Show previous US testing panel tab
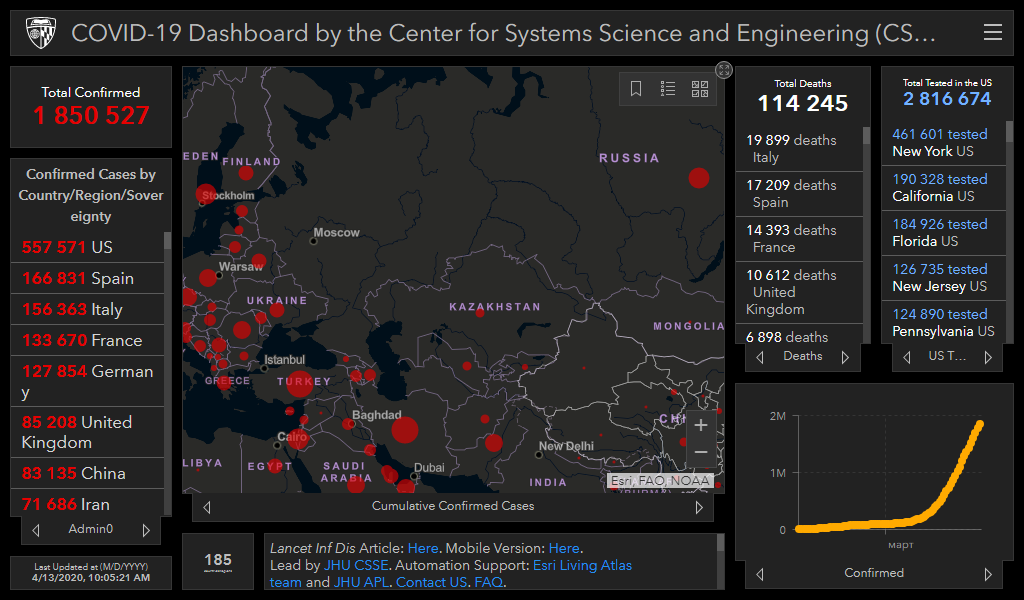 tap(907, 357)
